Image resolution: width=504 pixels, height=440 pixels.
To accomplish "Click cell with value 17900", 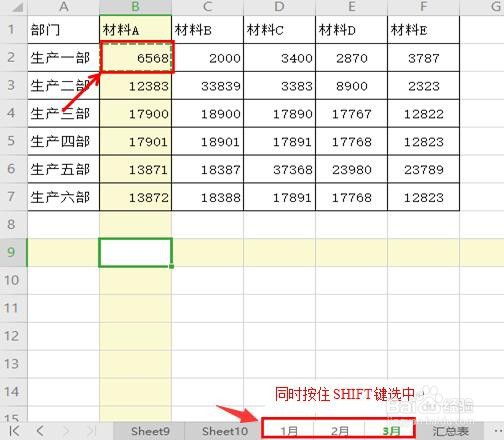I will pos(135,113).
